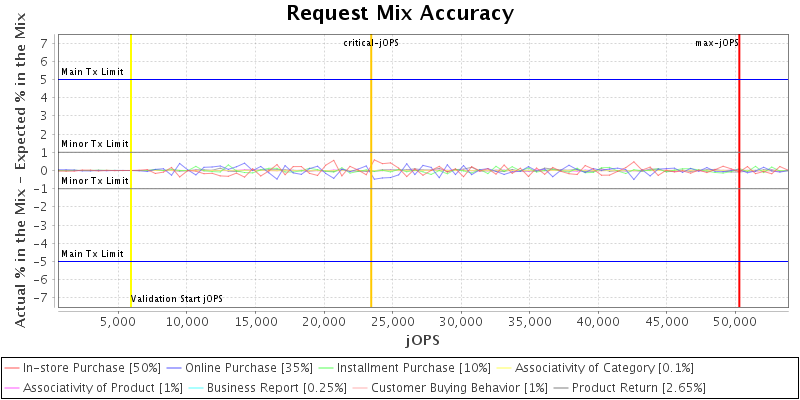
Task: Click the Request Mix Accuracy chart title
Action: coord(400,14)
